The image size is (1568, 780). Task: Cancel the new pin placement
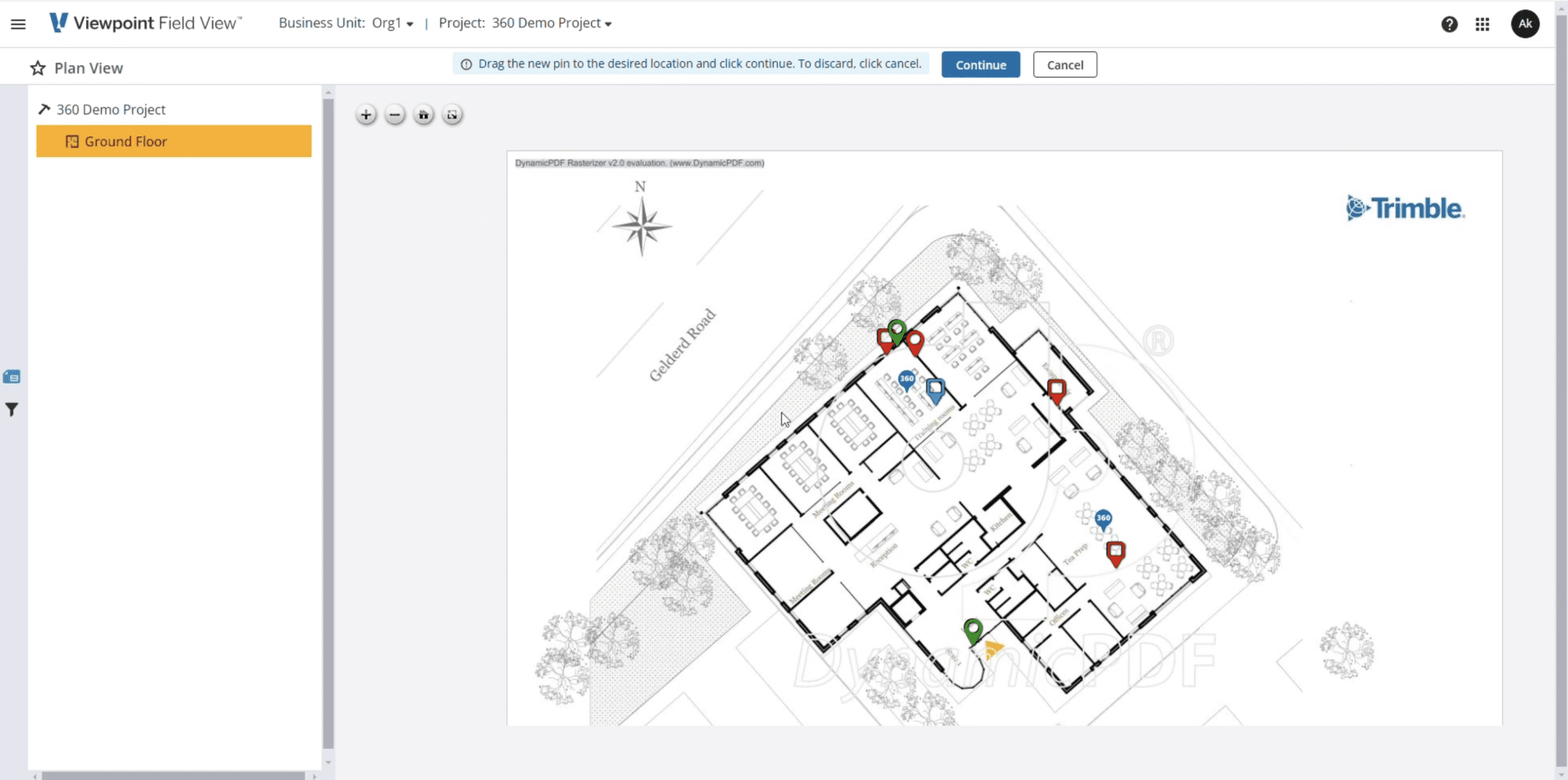point(1065,65)
